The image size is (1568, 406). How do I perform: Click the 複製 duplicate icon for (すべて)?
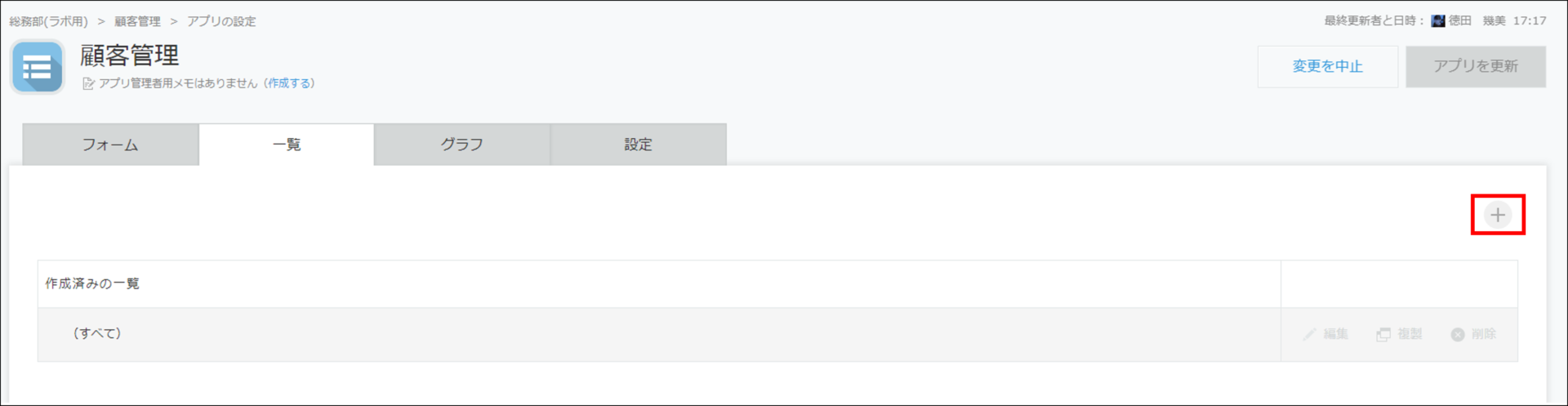click(x=1383, y=334)
